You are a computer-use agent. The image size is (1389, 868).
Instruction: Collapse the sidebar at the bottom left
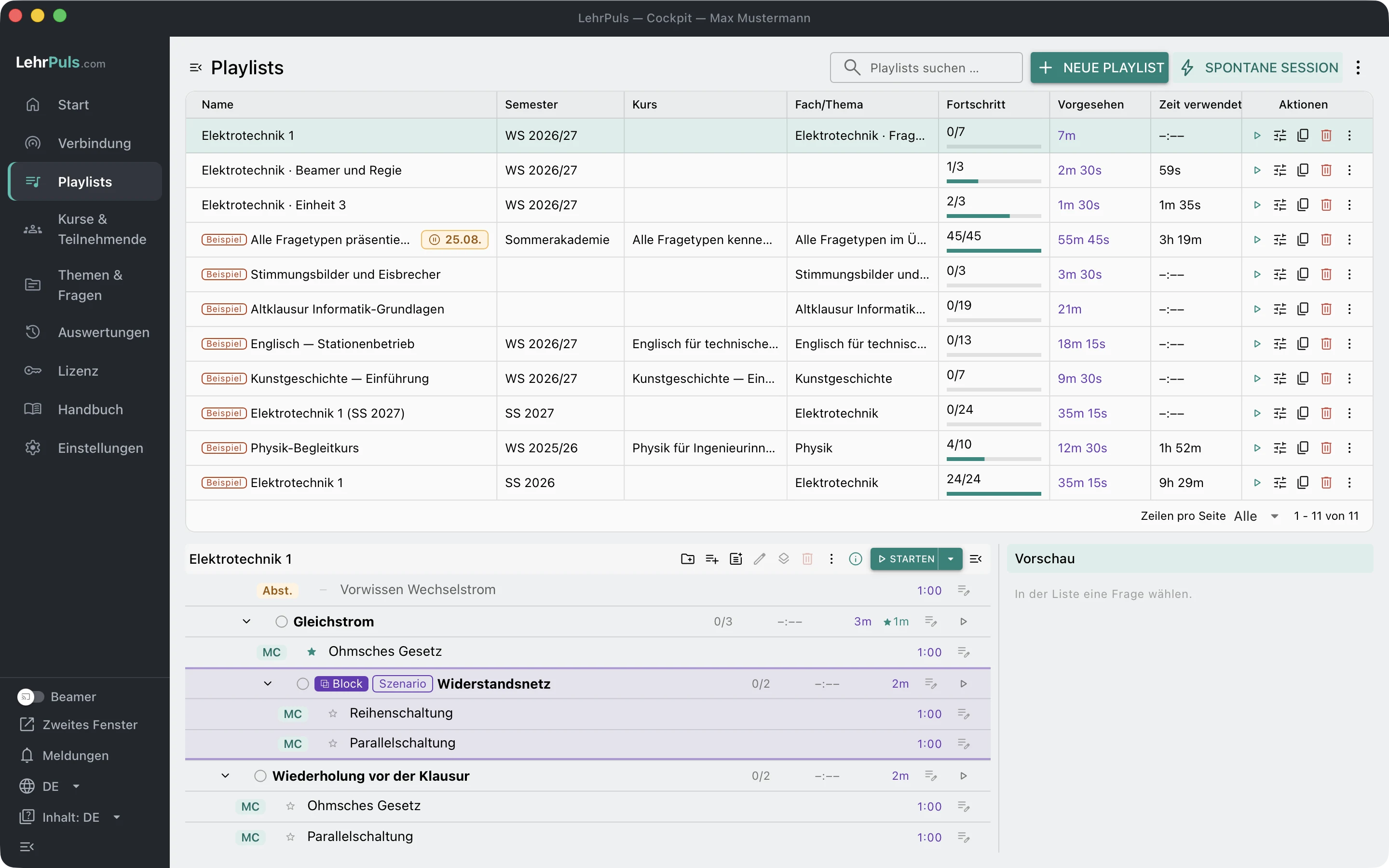click(x=27, y=846)
